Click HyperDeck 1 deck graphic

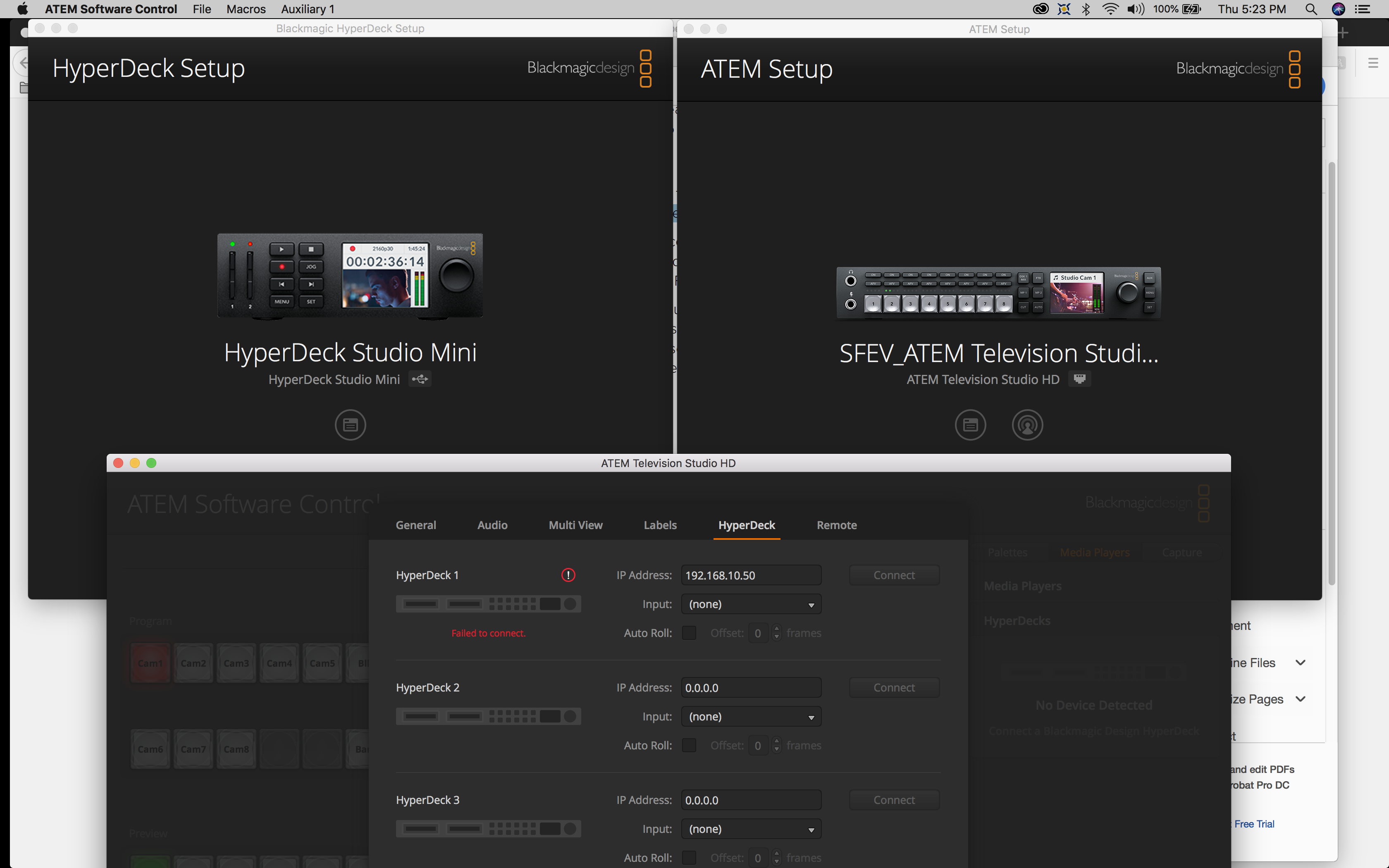(x=489, y=604)
